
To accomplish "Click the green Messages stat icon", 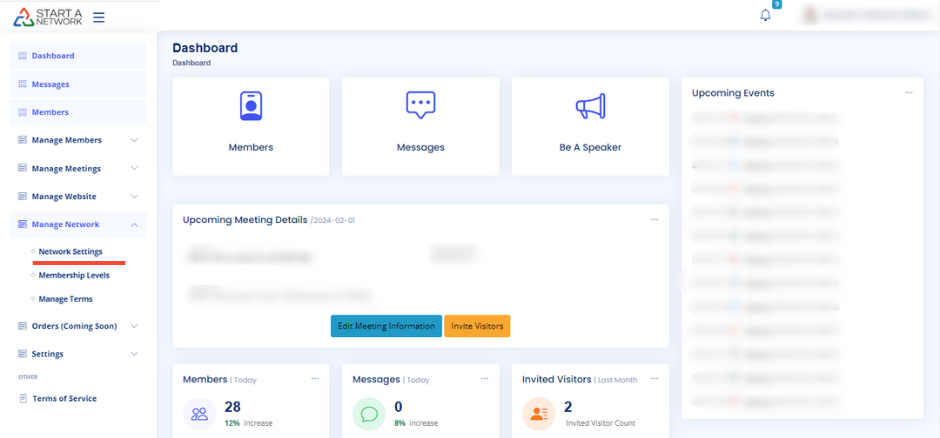I will [x=370, y=413].
